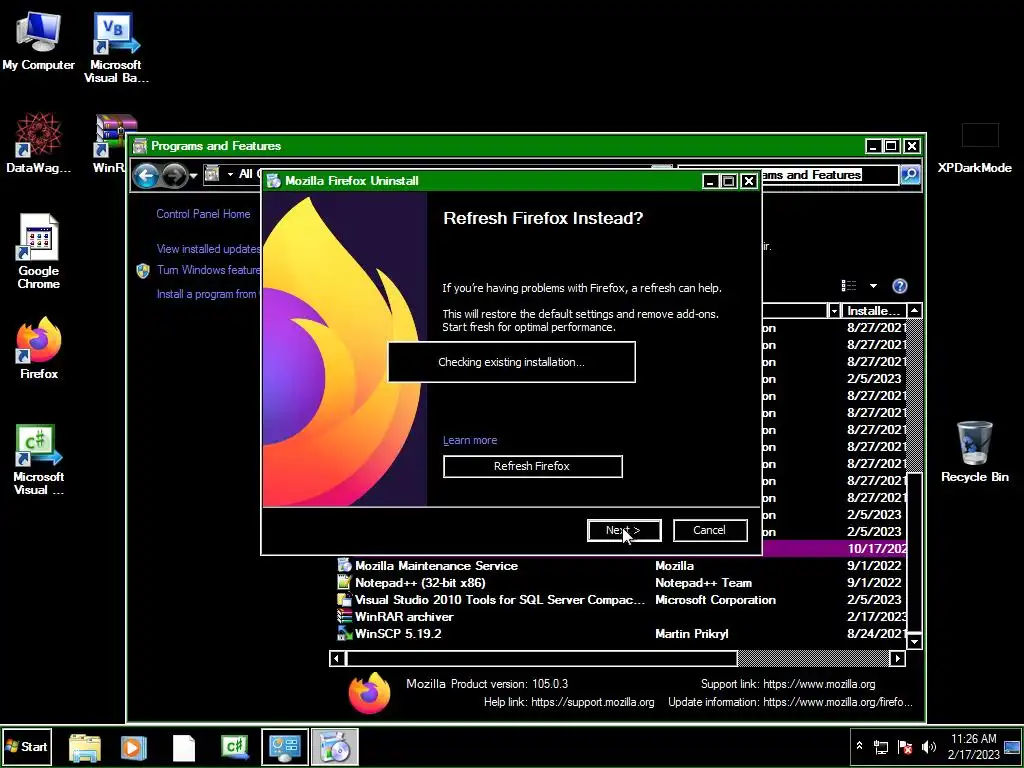Open Turn Windows features link
This screenshot has height=768, width=1024.
coord(208,270)
